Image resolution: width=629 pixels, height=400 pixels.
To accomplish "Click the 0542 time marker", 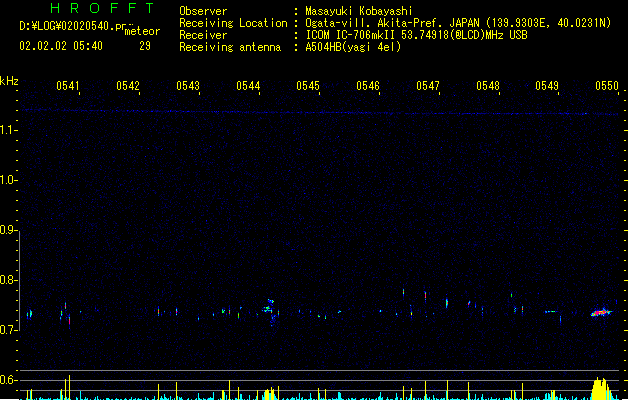I will pos(128,85).
